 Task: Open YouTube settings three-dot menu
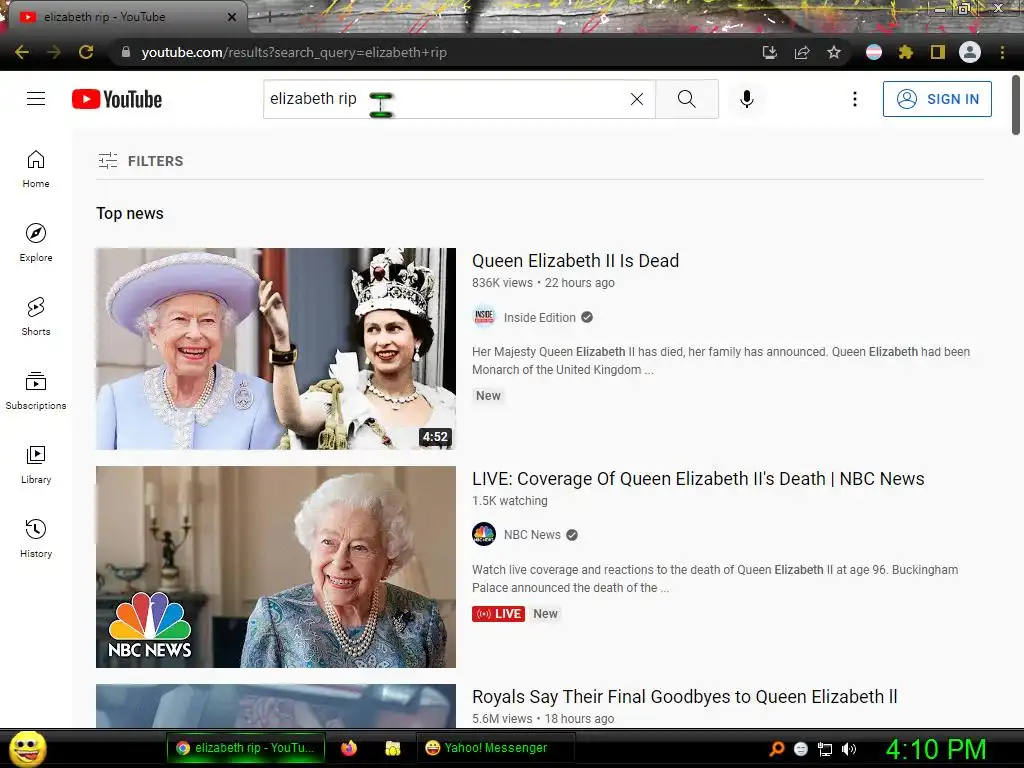point(854,99)
